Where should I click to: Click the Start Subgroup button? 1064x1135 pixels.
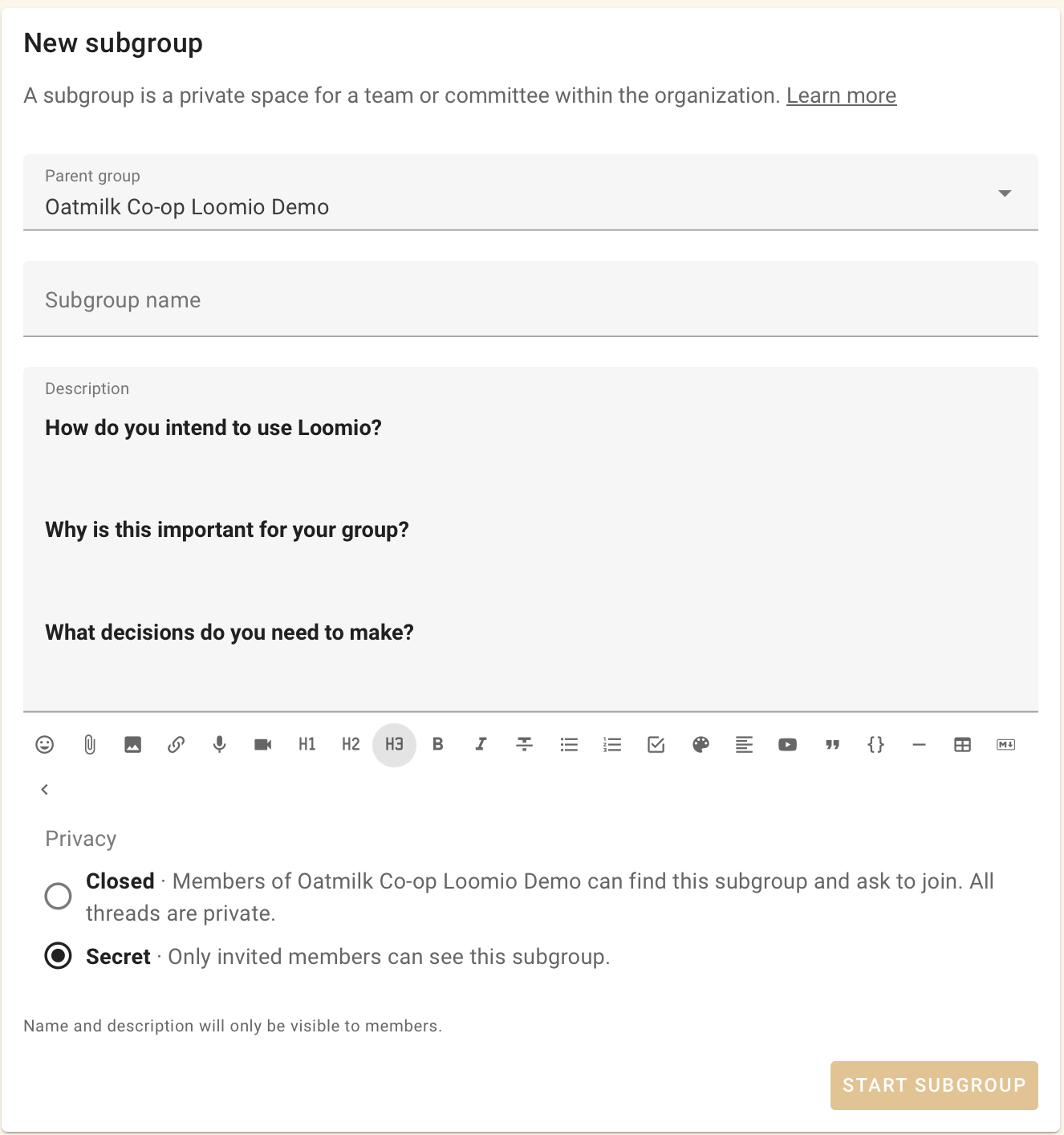click(934, 1085)
